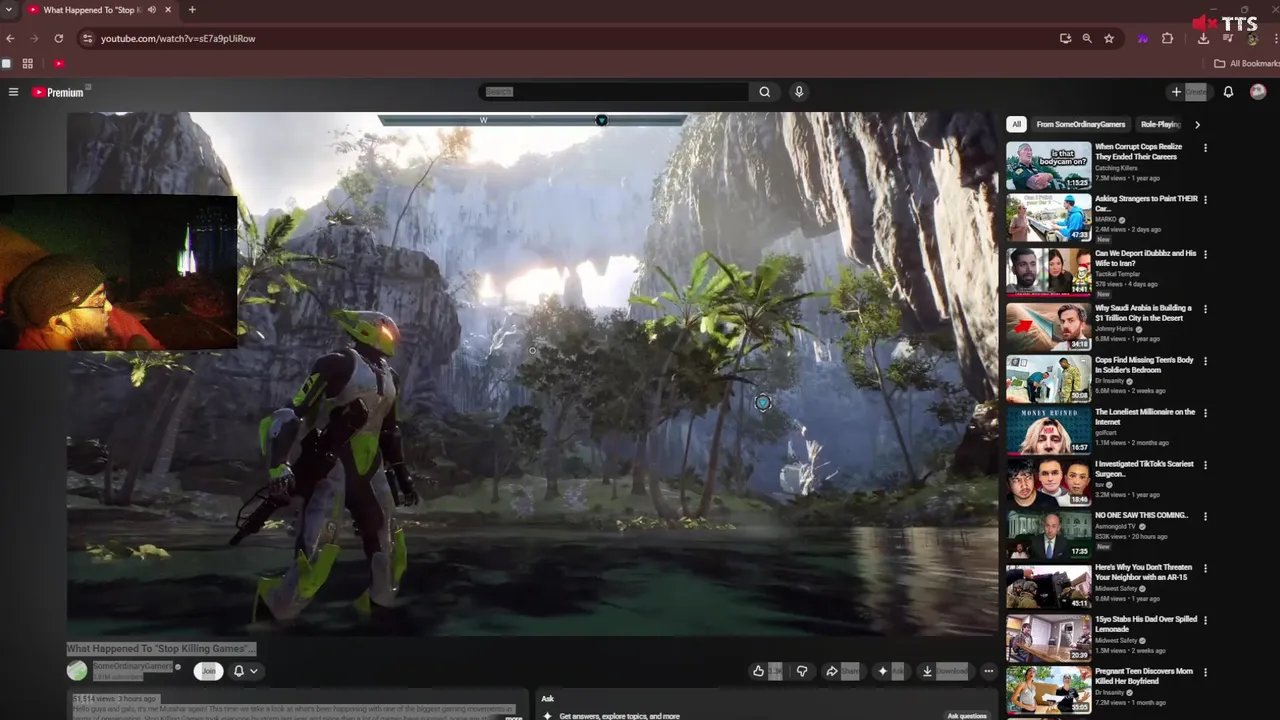
Task: Reload the page
Action: pos(59,38)
